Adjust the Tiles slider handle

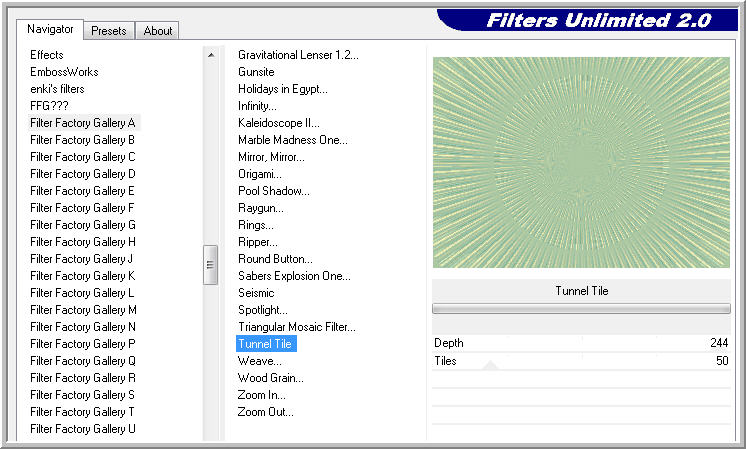click(490, 365)
